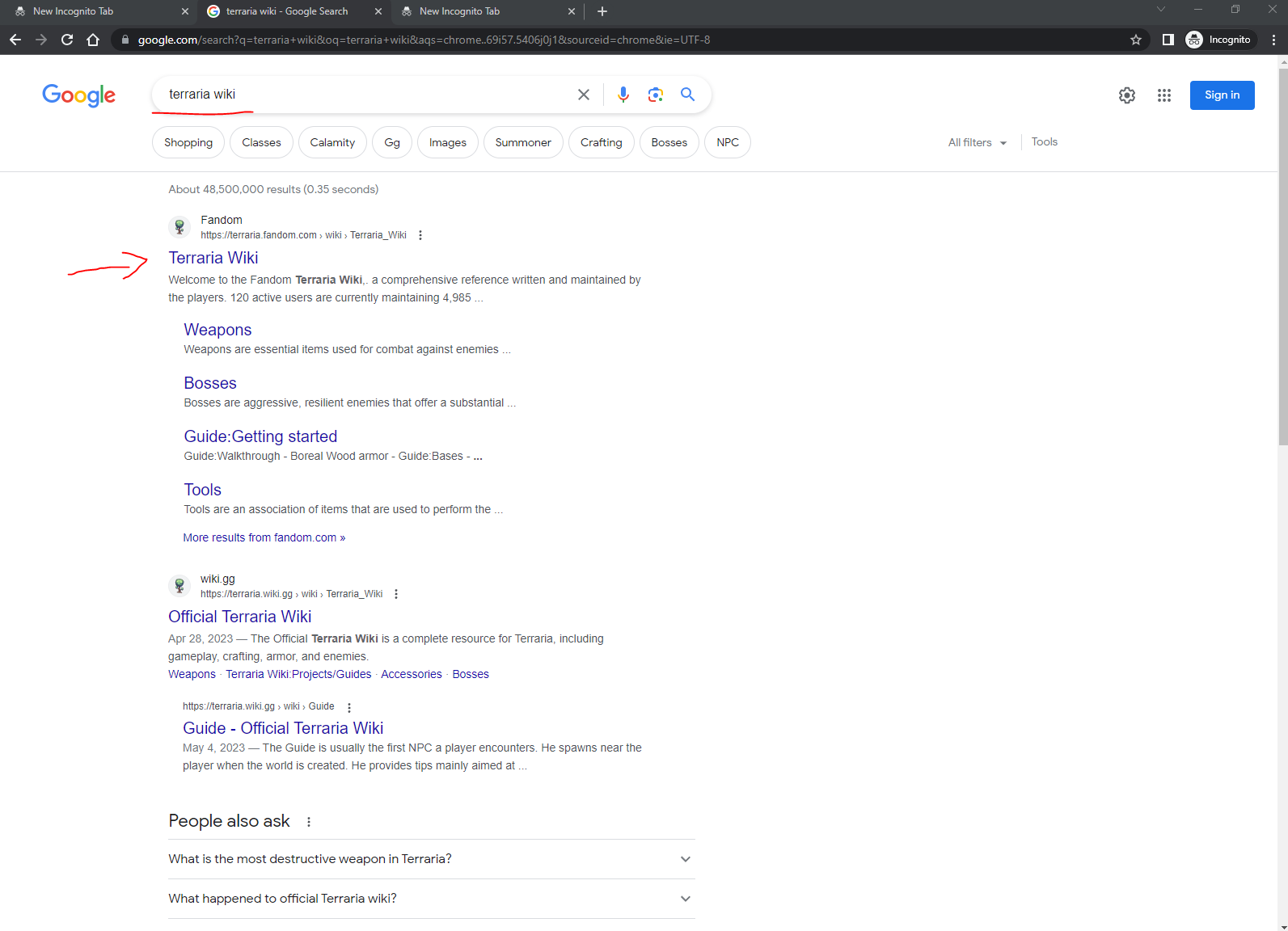Click the Bosses link under wiki.gg result

click(x=471, y=674)
